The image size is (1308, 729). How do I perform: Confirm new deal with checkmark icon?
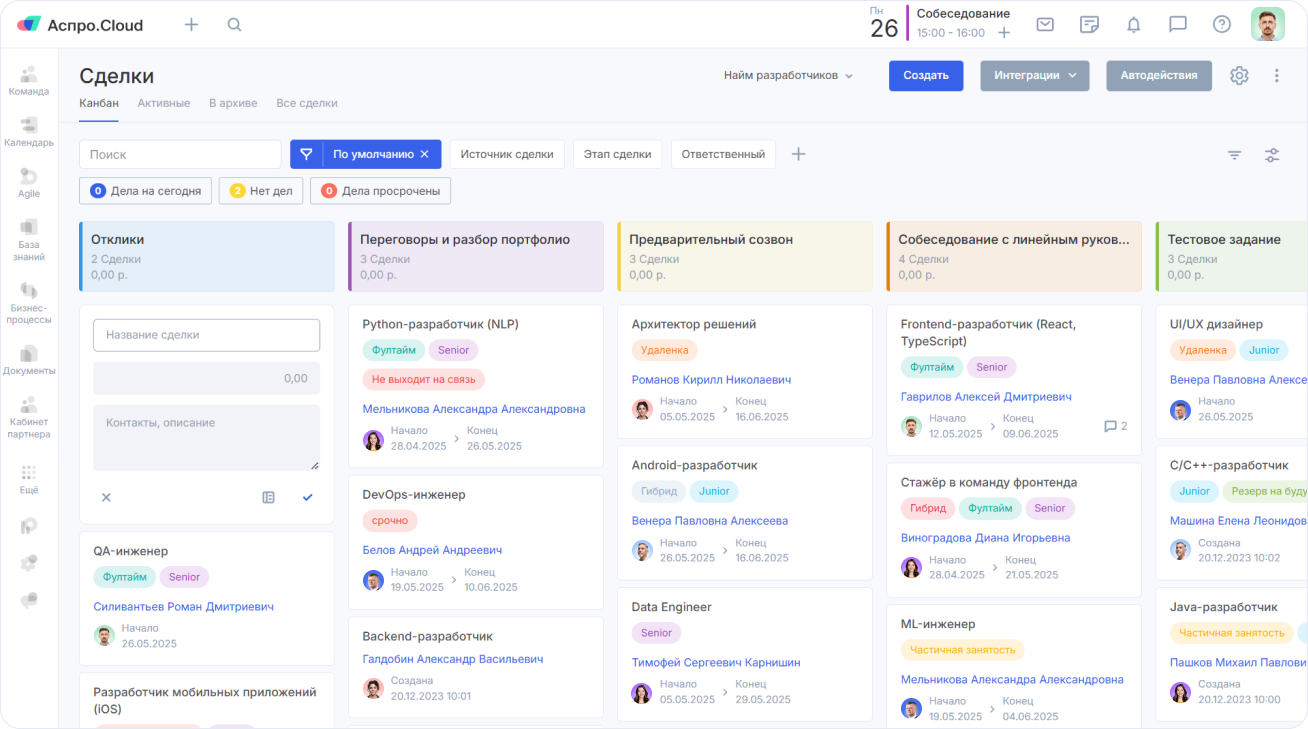point(307,497)
